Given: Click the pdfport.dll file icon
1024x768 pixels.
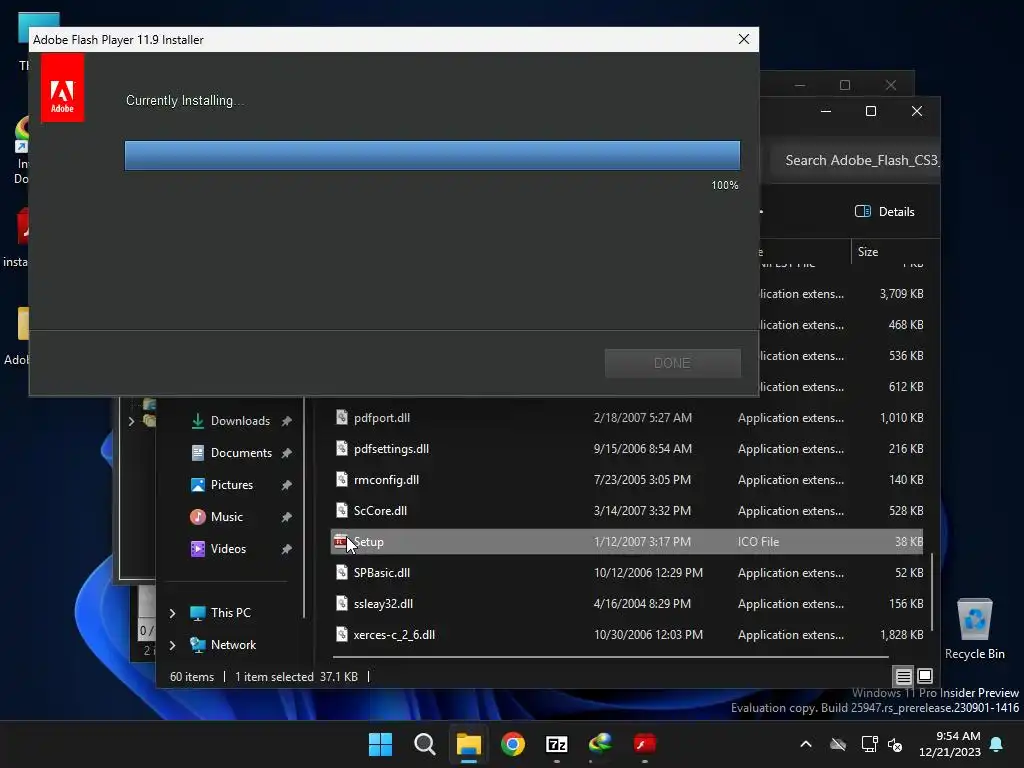Looking at the screenshot, I should click(342, 417).
